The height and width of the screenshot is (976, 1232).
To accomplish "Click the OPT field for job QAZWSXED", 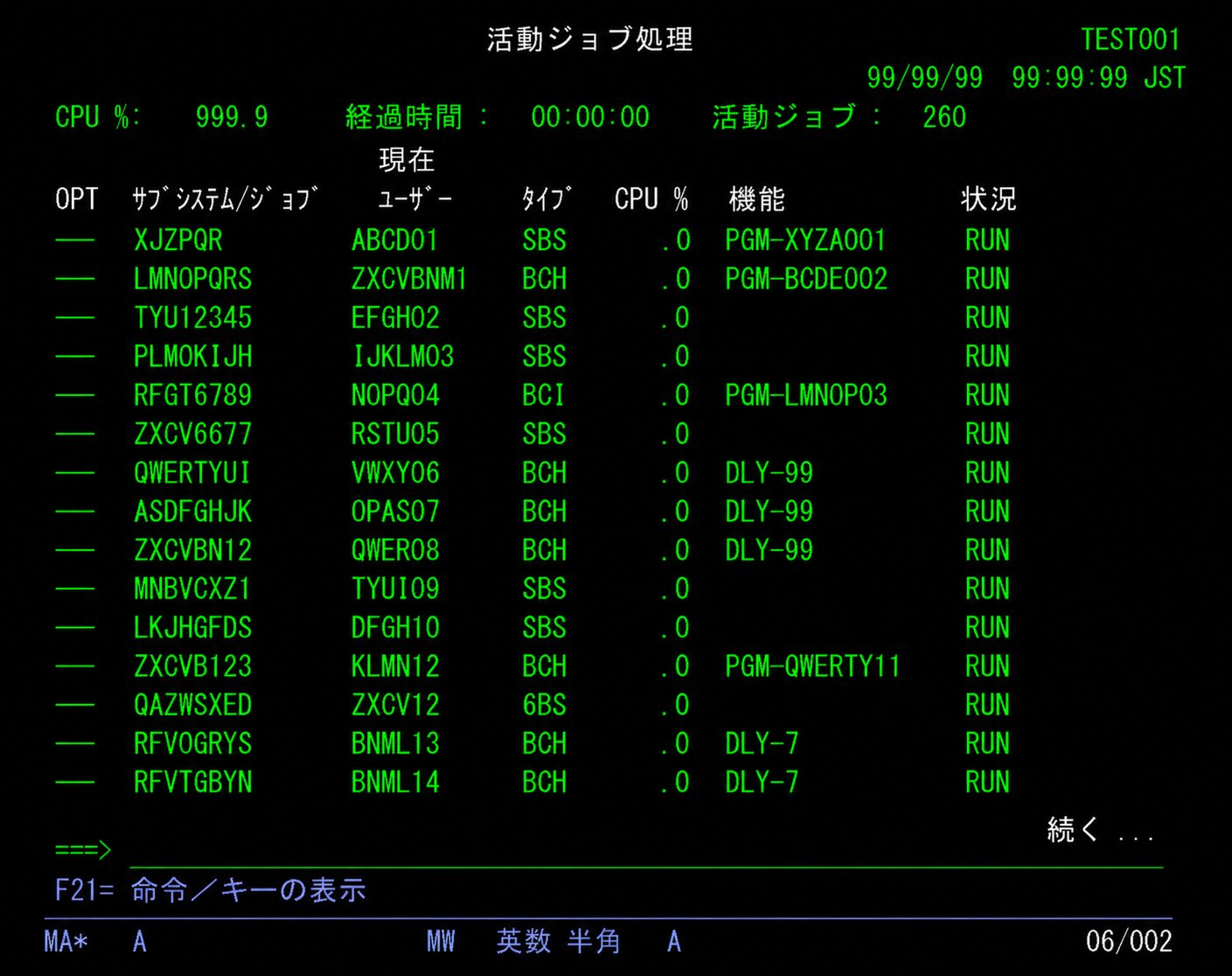I will pos(75,705).
